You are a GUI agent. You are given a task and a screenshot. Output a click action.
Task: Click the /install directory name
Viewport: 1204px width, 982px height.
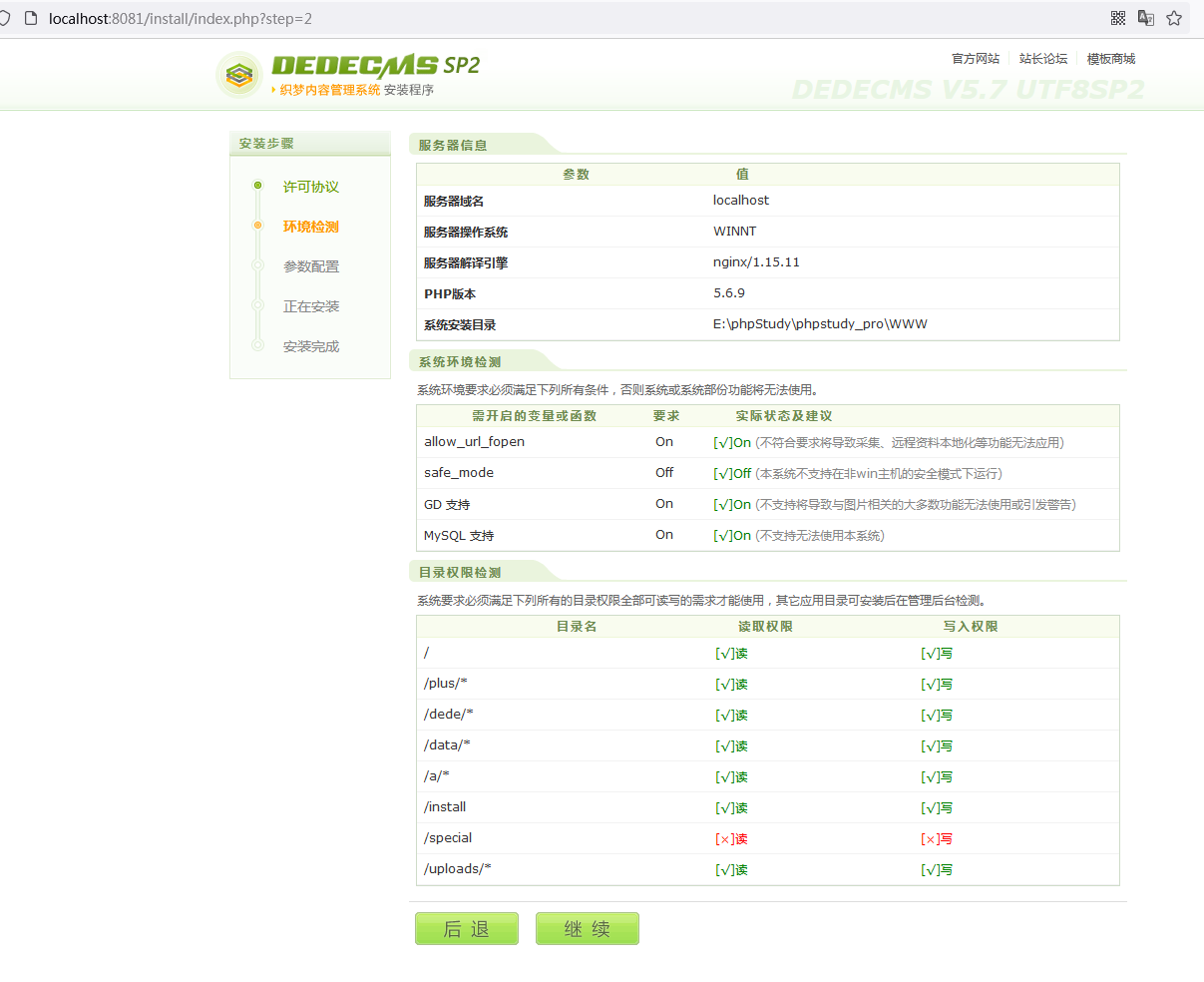445,806
